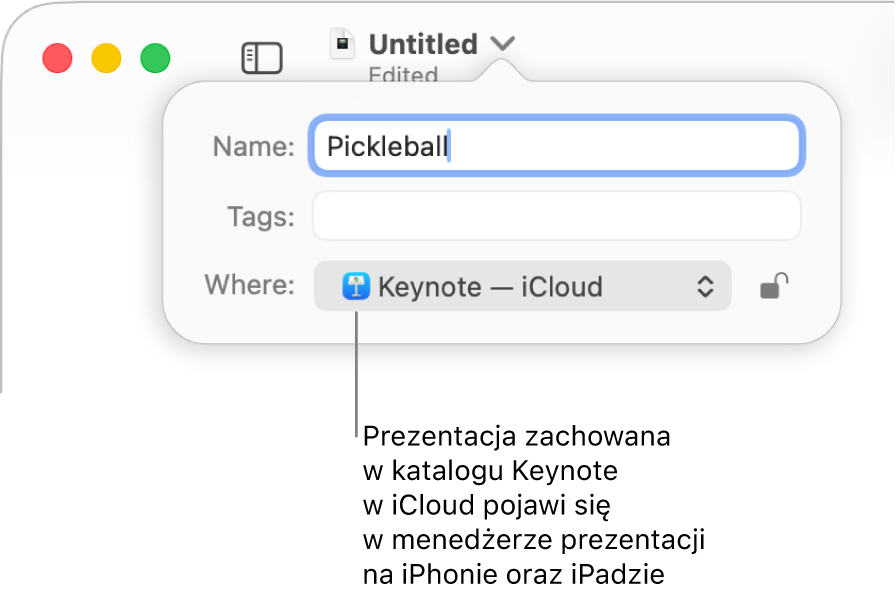896x593 pixels.
Task: Click the Untitled document title
Action: click(x=422, y=43)
